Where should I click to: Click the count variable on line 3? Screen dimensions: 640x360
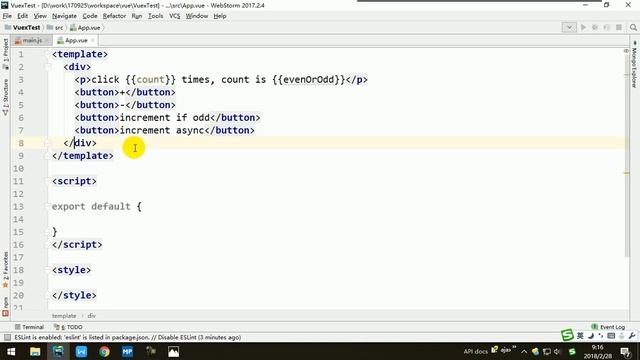click(151, 80)
